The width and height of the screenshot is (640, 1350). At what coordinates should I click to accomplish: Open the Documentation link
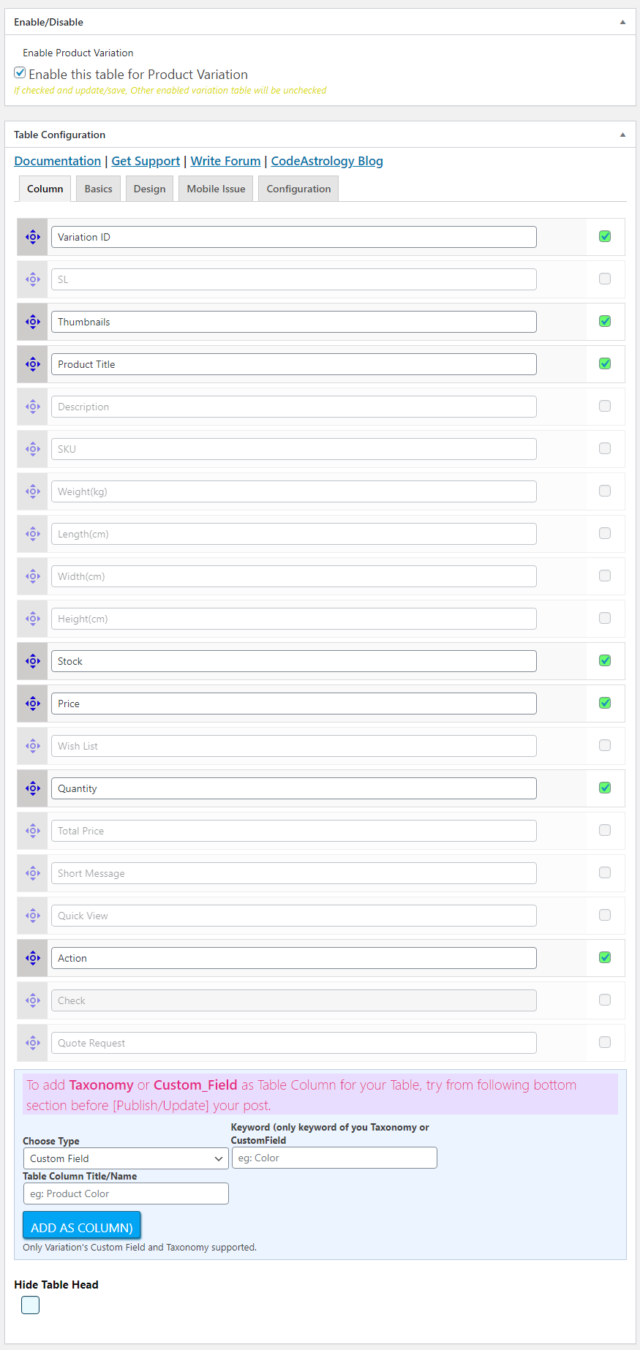point(57,161)
